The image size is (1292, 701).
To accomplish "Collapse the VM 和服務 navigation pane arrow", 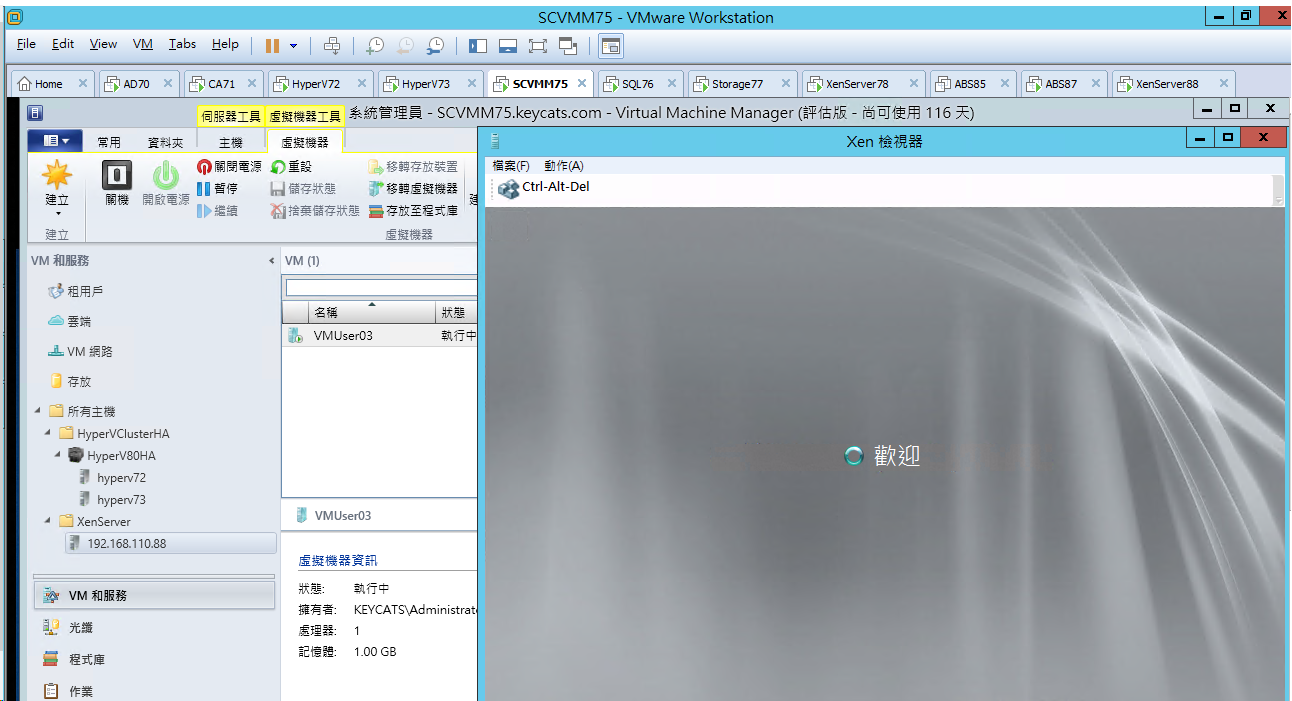I will (272, 261).
